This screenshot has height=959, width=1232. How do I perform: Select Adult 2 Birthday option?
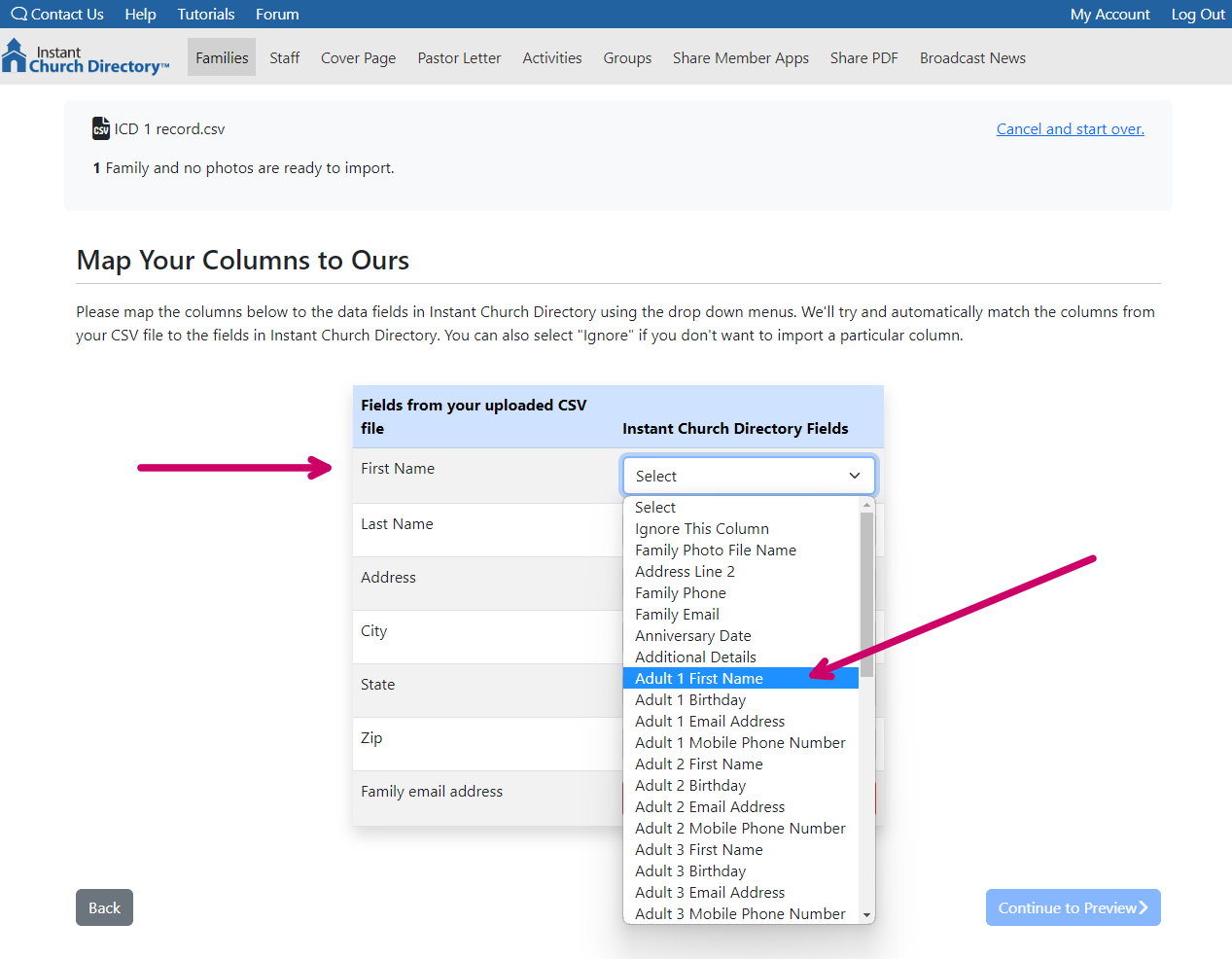click(x=741, y=785)
